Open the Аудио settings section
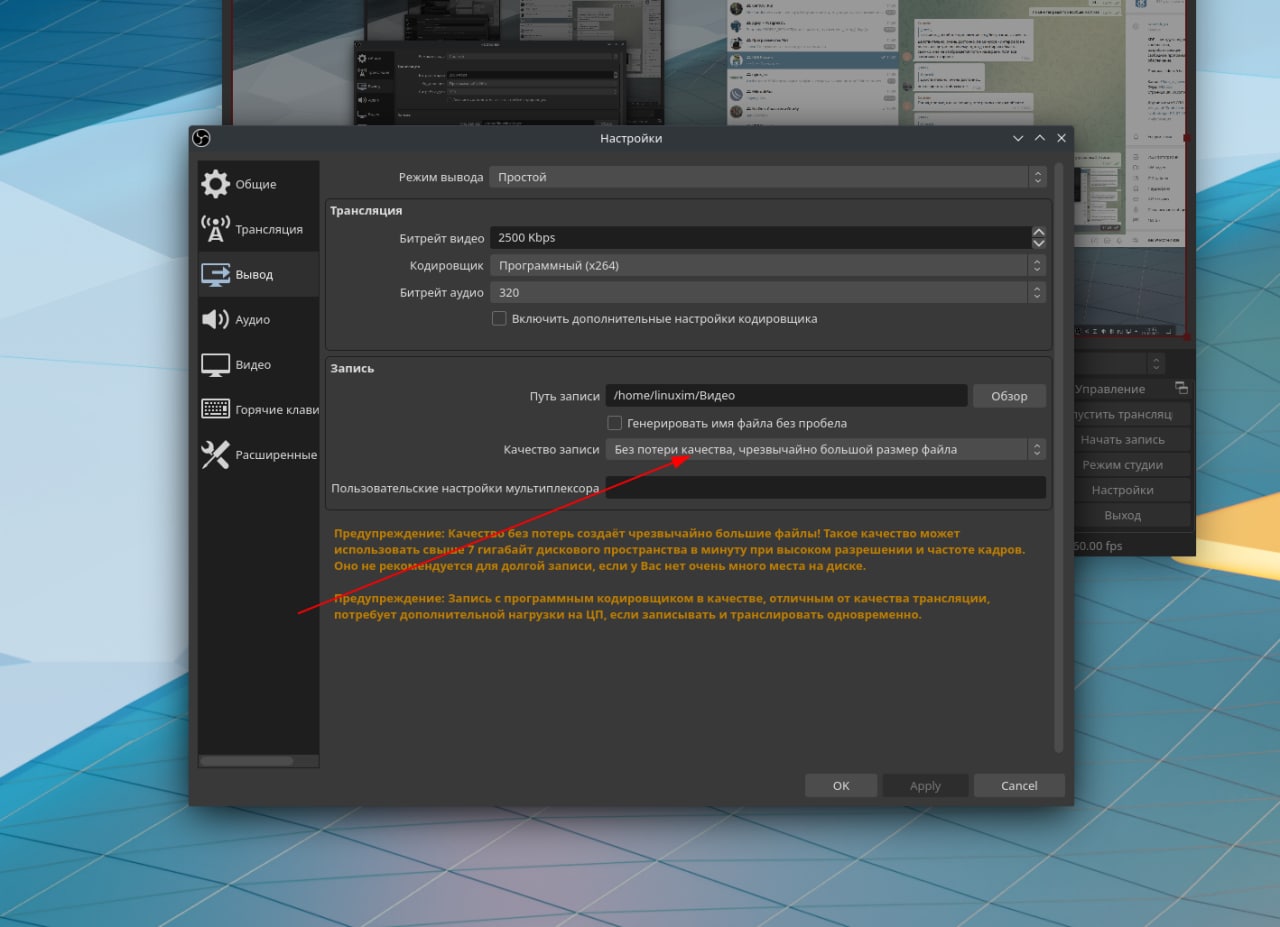Image resolution: width=1280 pixels, height=927 pixels. [258, 320]
